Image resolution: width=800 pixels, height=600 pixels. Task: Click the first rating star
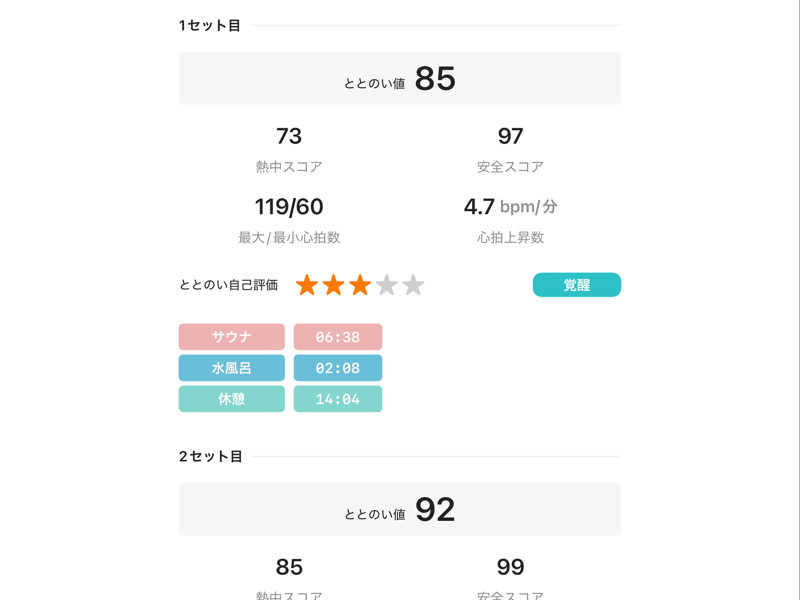point(307,286)
